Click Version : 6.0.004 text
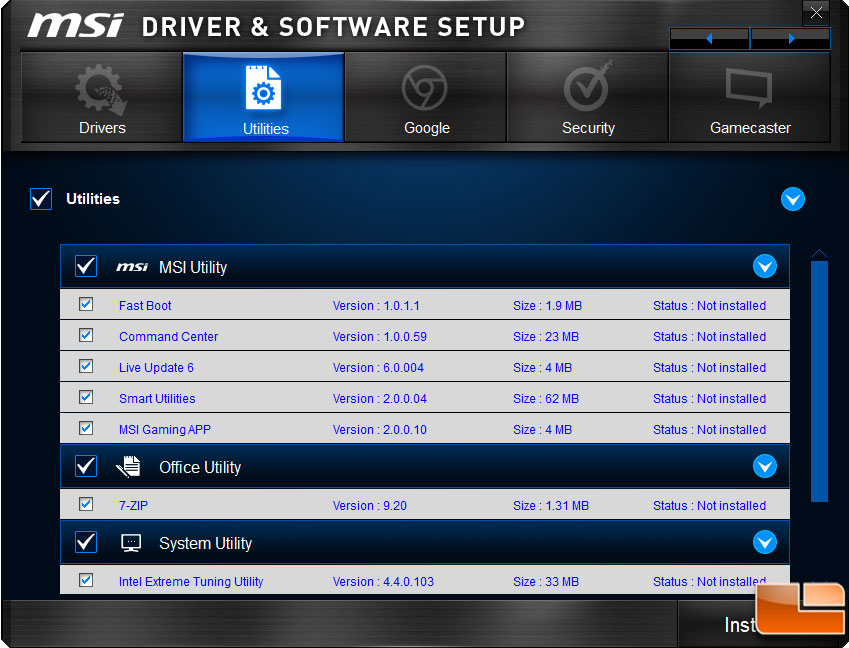The image size is (849, 648). tap(378, 368)
